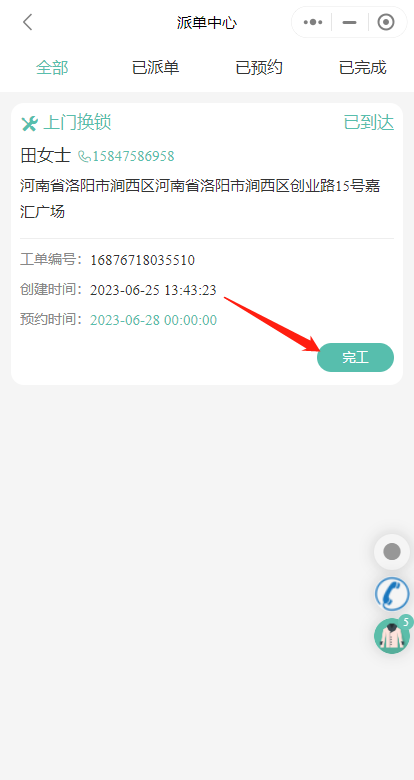Screen dimensions: 414x780
Task: Switch to the 已派单 tab
Action: (x=155, y=68)
